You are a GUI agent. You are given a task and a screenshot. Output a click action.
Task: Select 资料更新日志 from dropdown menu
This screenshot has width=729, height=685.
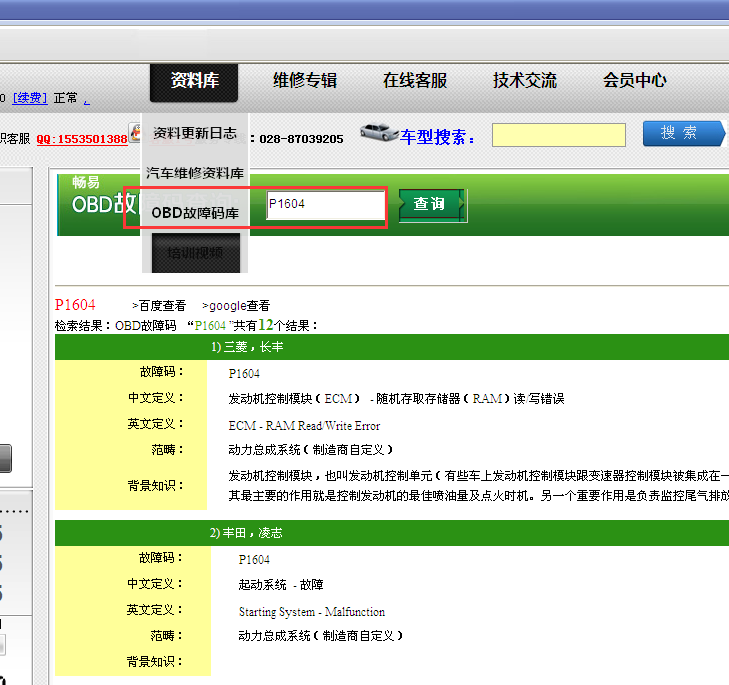pos(195,133)
